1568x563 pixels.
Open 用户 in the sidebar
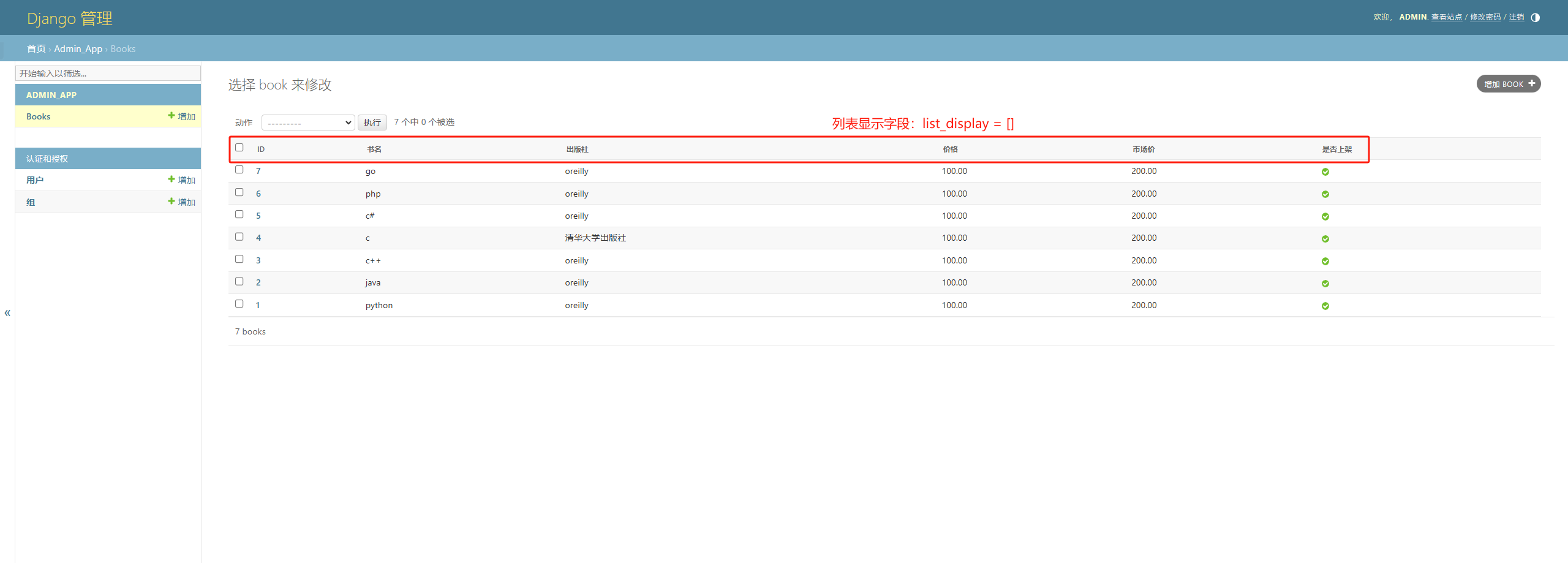pos(35,180)
